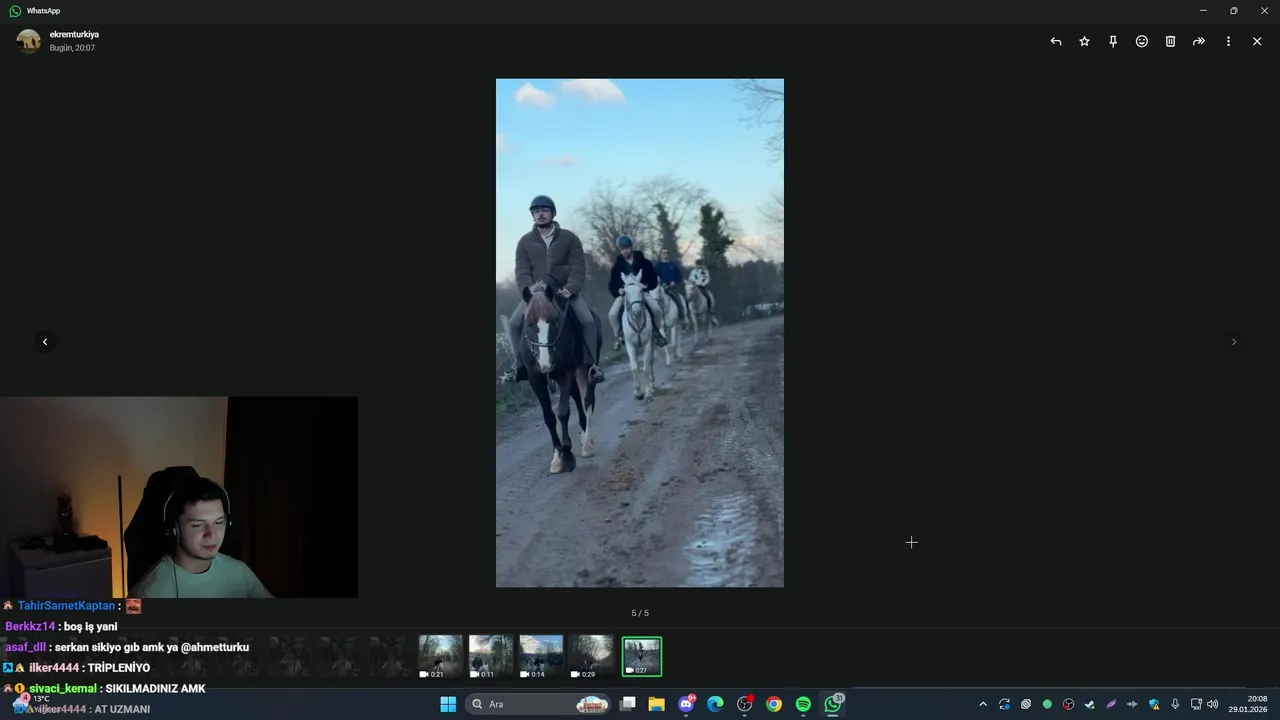Open Discord from the taskbar
Screen dimensions: 1280x720
click(686, 704)
